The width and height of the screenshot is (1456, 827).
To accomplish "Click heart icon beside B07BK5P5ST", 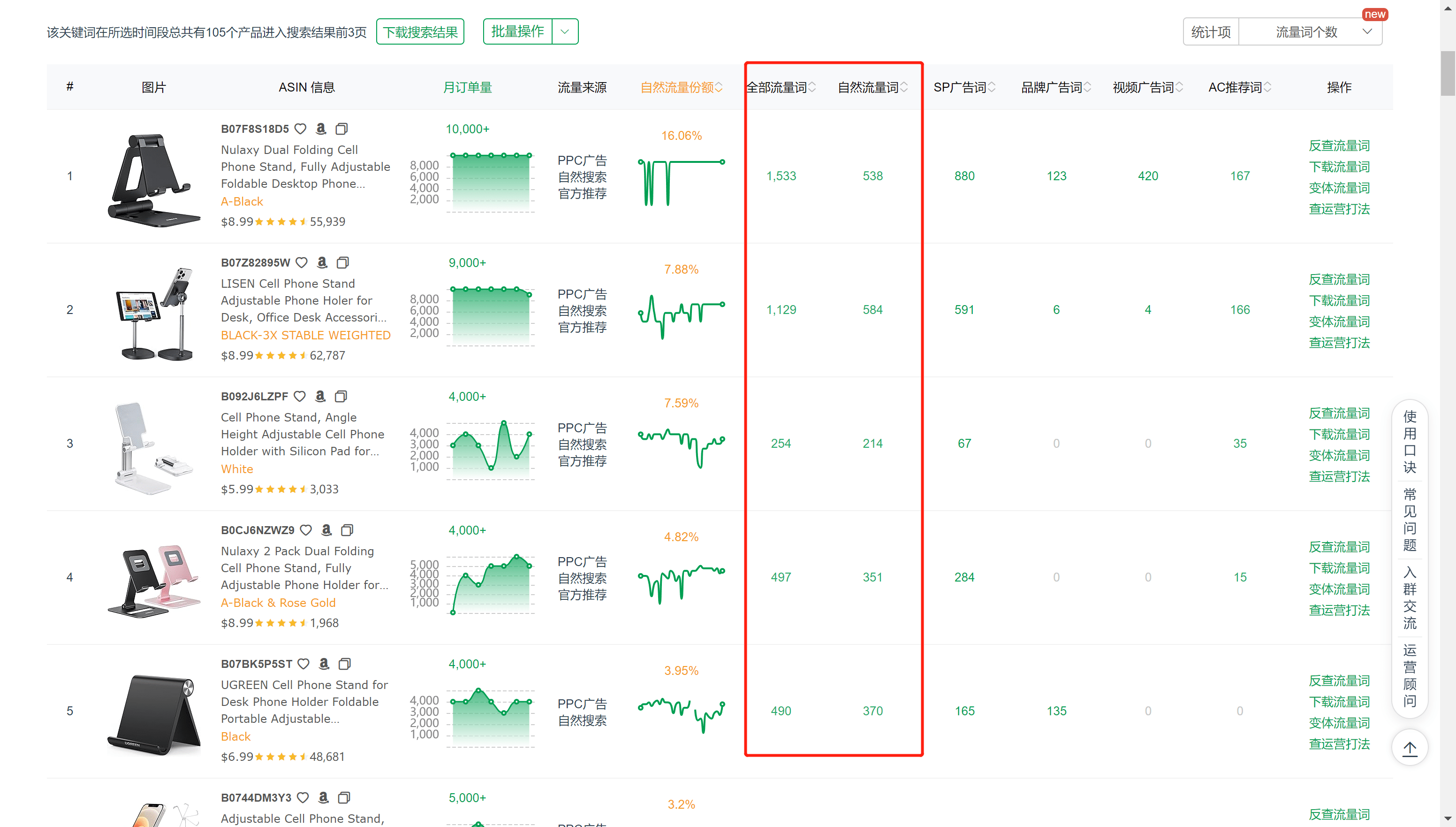I will 303,664.
